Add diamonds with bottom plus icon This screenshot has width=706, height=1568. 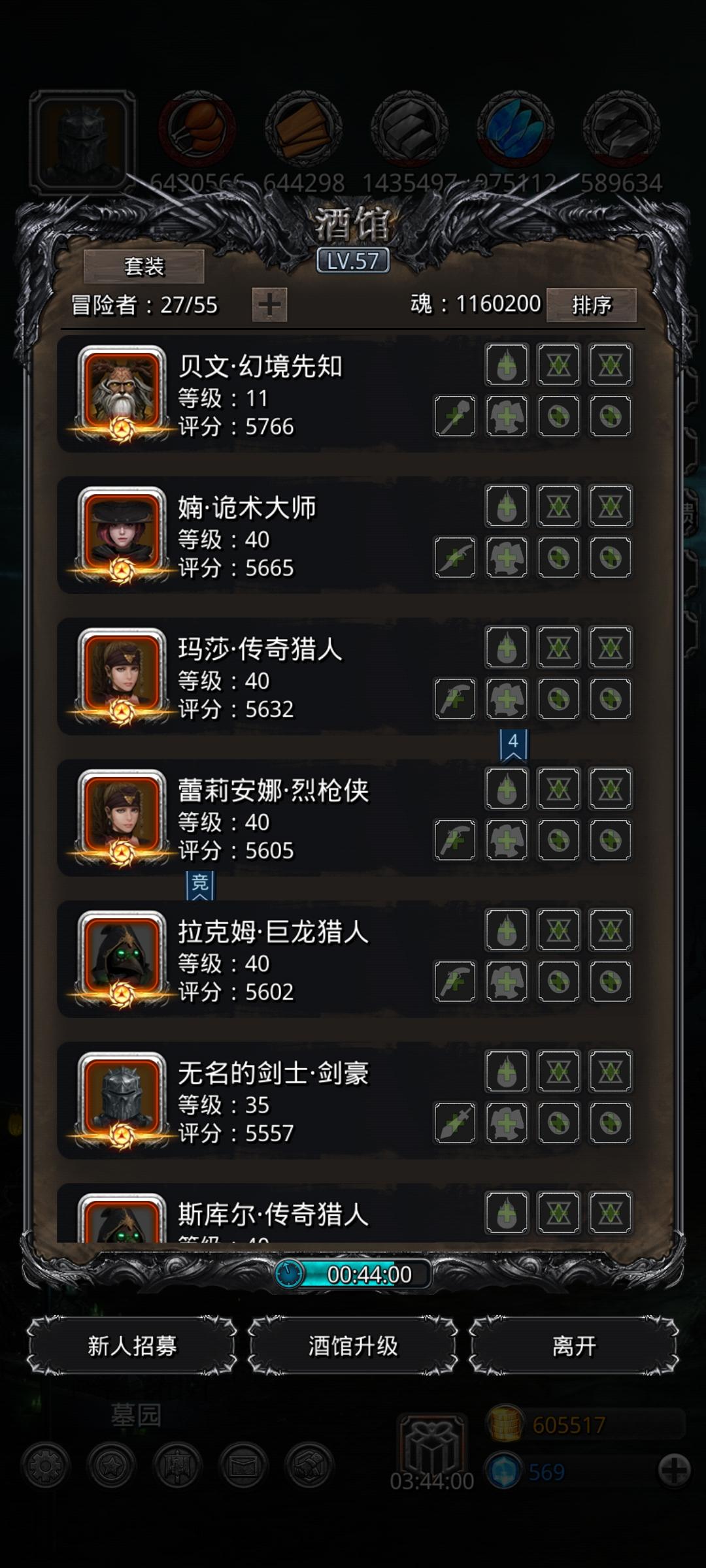point(674,1471)
